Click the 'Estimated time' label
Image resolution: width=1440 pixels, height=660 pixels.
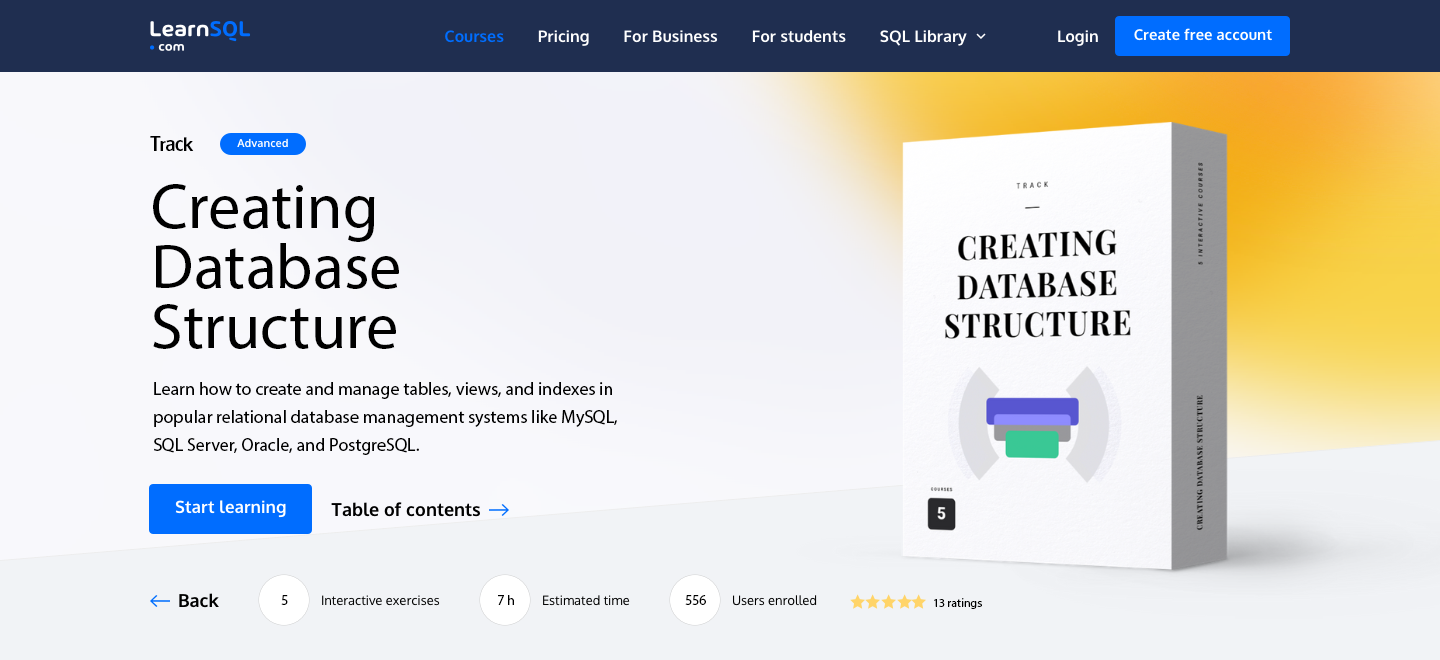pos(586,601)
